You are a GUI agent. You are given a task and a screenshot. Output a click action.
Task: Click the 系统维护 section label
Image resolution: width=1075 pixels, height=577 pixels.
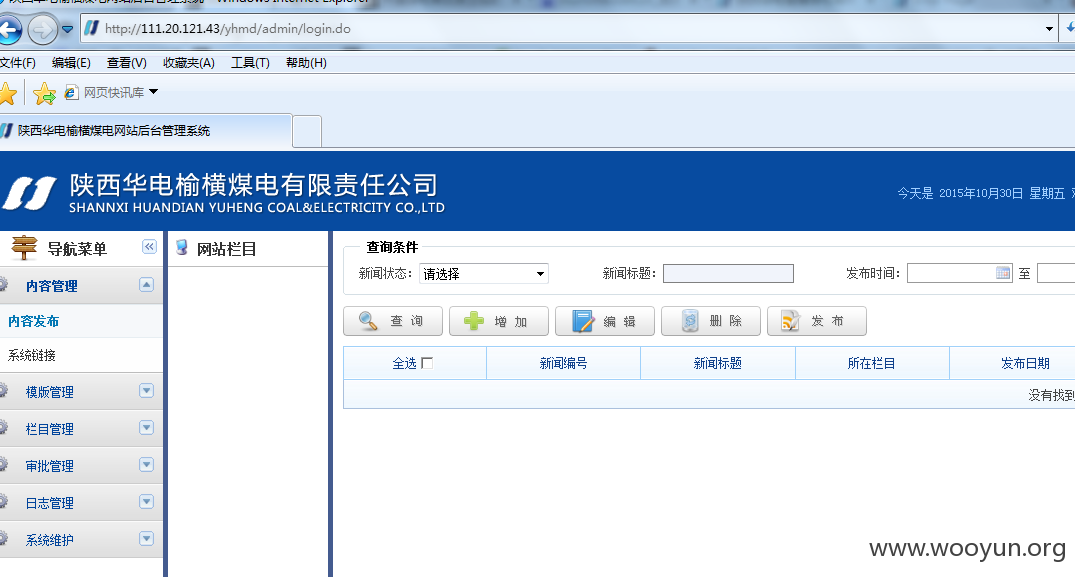click(49, 540)
